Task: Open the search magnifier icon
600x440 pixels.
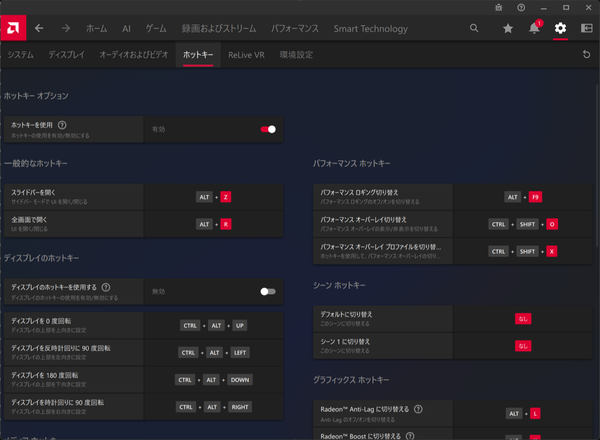Action: coord(474,28)
